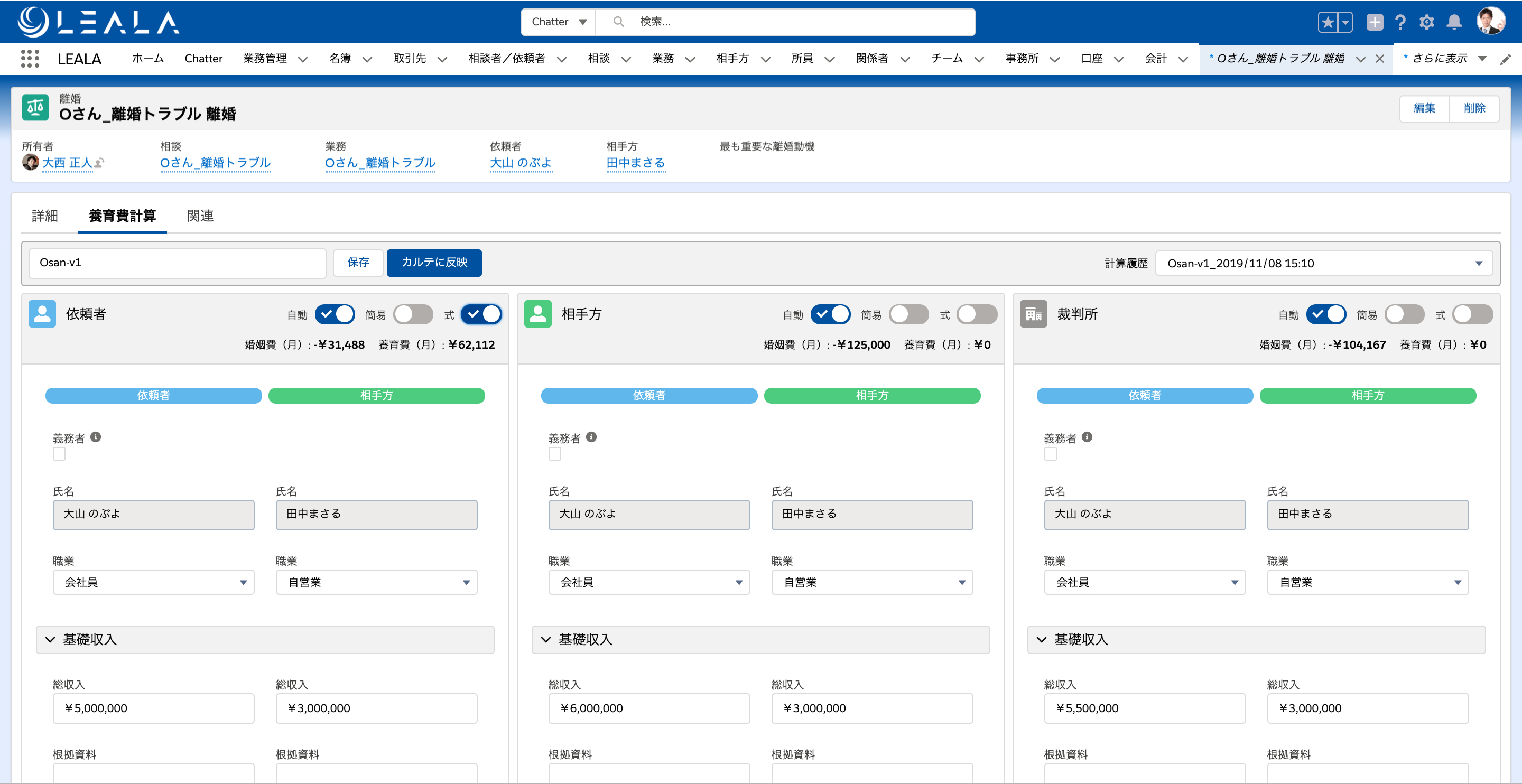Viewport: 1522px width, 784px height.
Task: Open 会社員 職業 dropdown in 依頼者 panel
Action: coord(154,583)
